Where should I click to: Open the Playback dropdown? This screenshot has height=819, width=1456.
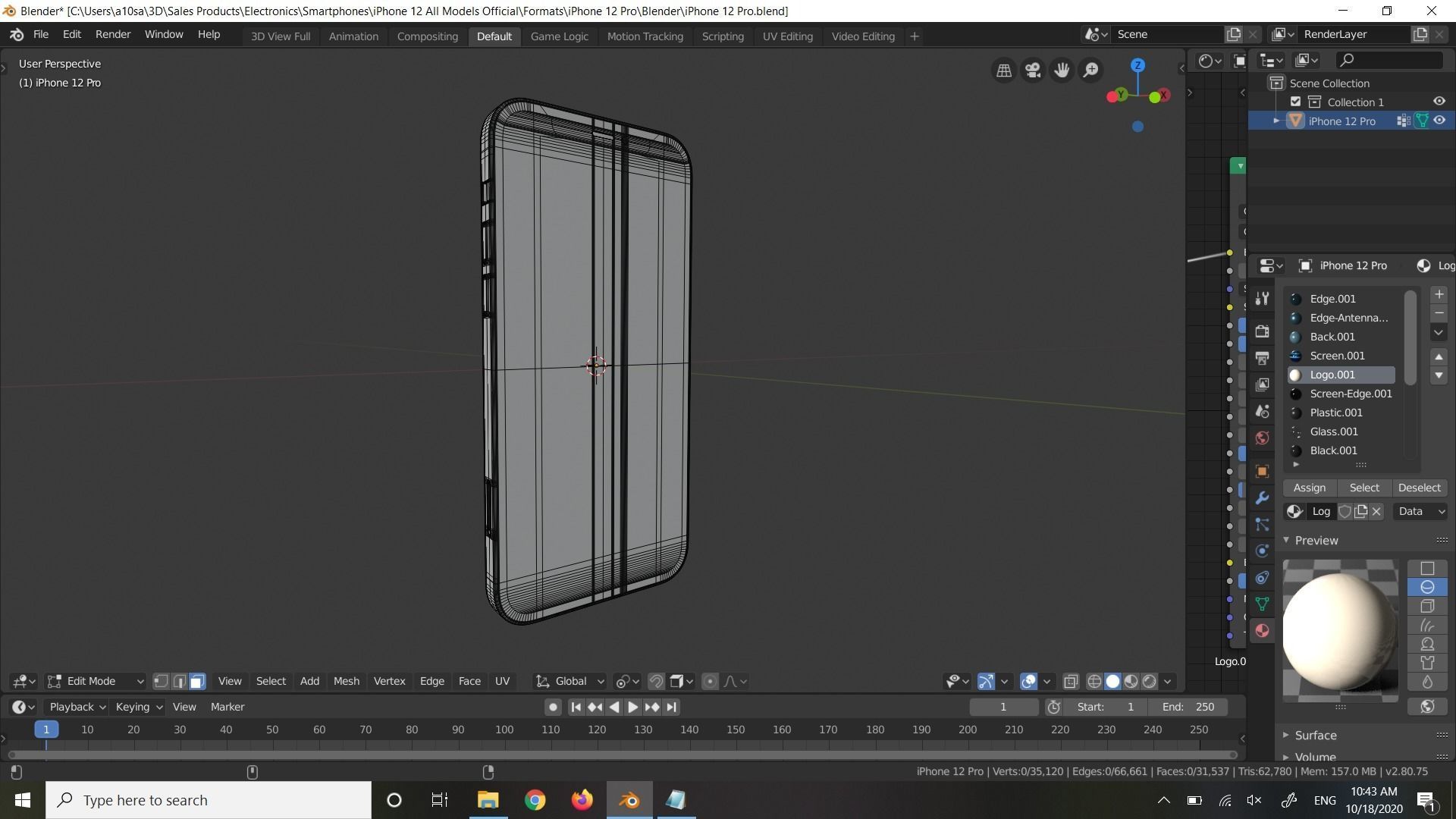pyautogui.click(x=77, y=707)
